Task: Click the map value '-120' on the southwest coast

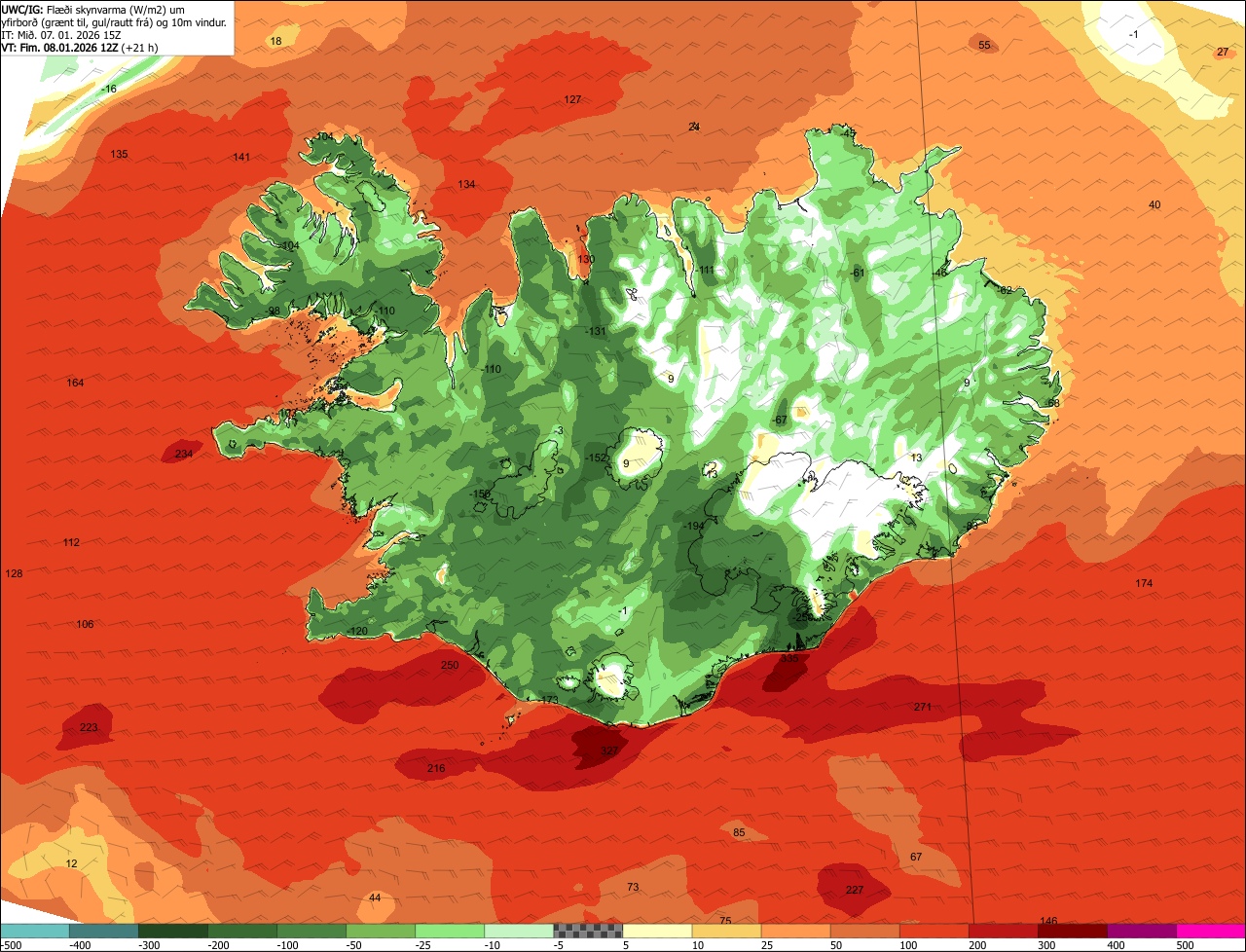Action: click(x=358, y=631)
